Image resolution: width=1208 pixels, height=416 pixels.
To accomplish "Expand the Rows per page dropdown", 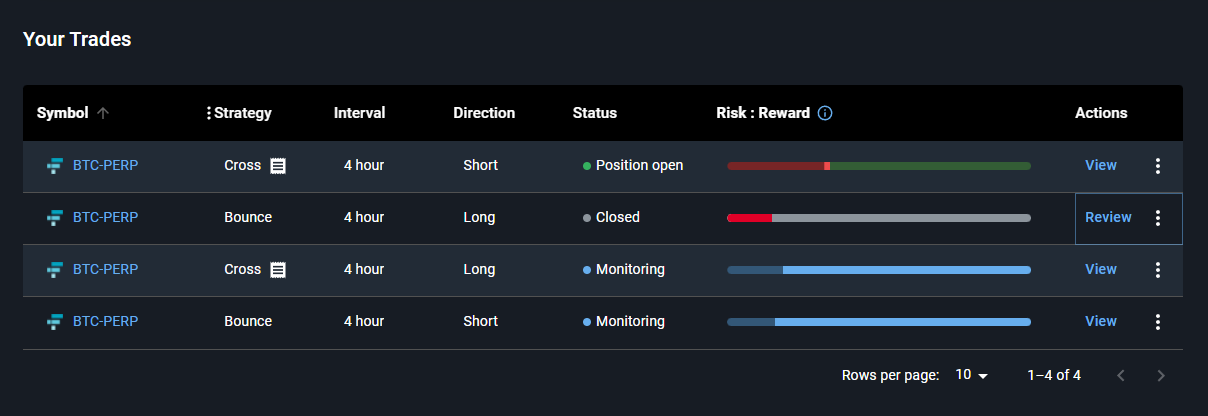I will pos(971,375).
